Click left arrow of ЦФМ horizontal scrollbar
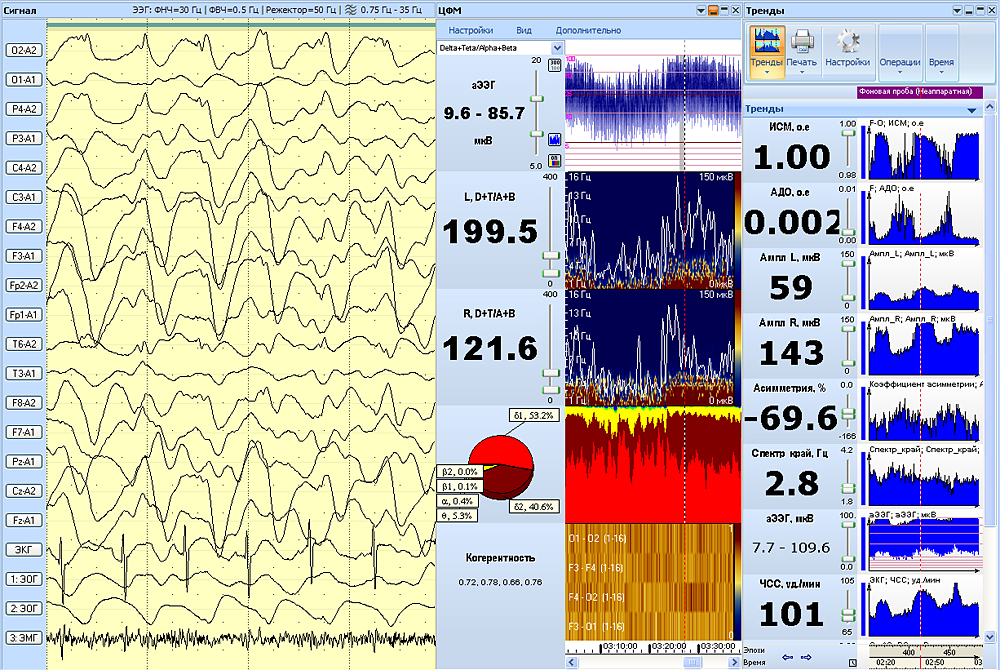Screen dimensions: 1000x670 571,663
